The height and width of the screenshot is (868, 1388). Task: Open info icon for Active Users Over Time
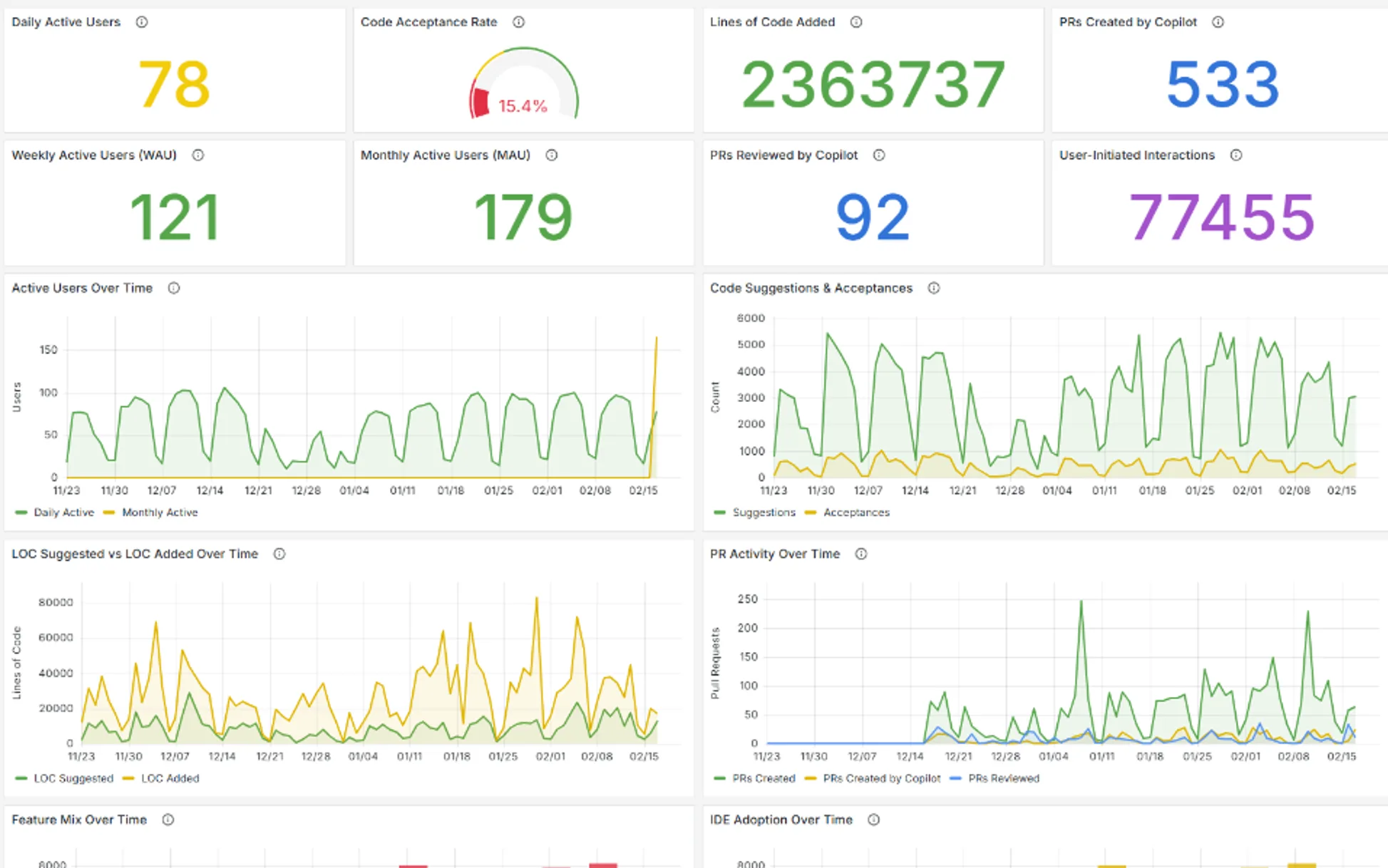tap(174, 289)
